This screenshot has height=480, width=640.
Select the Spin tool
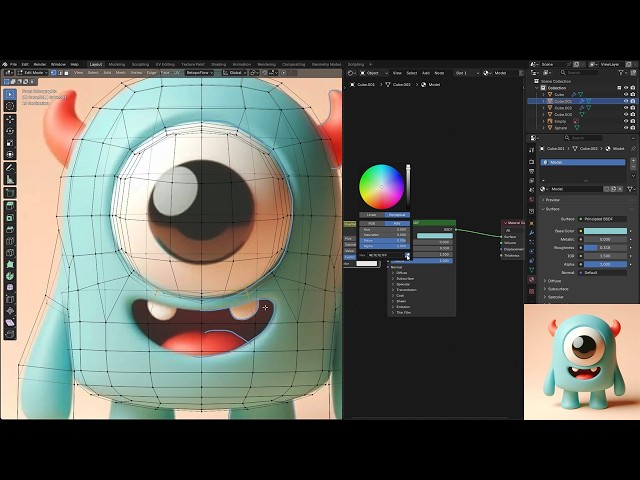[10, 276]
